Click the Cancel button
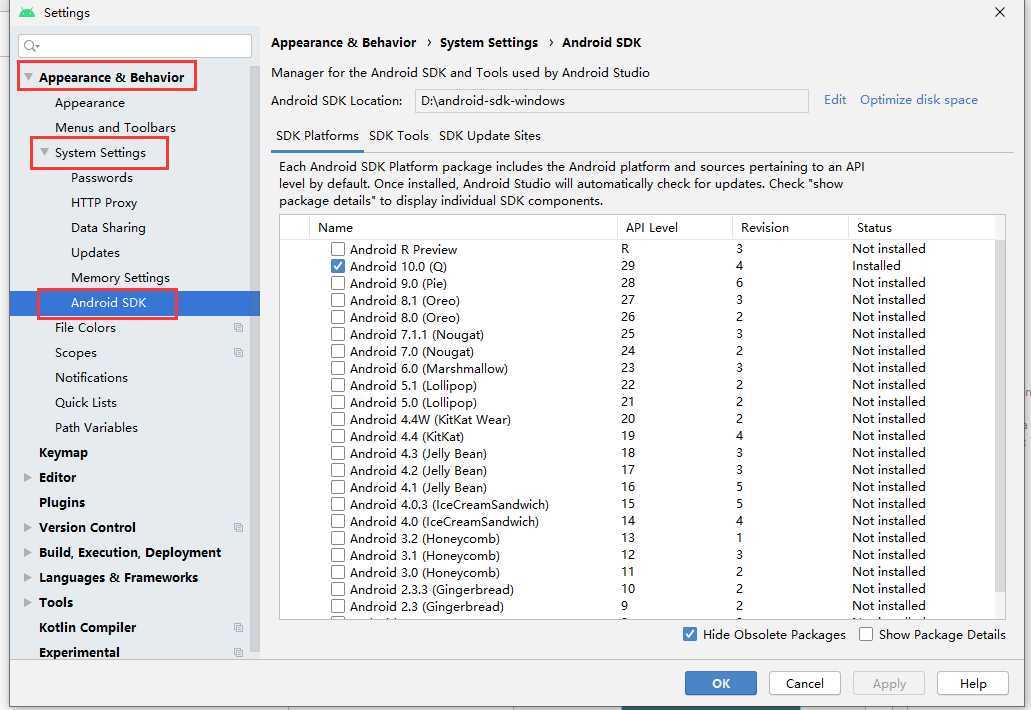Image resolution: width=1031 pixels, height=710 pixels. click(805, 683)
